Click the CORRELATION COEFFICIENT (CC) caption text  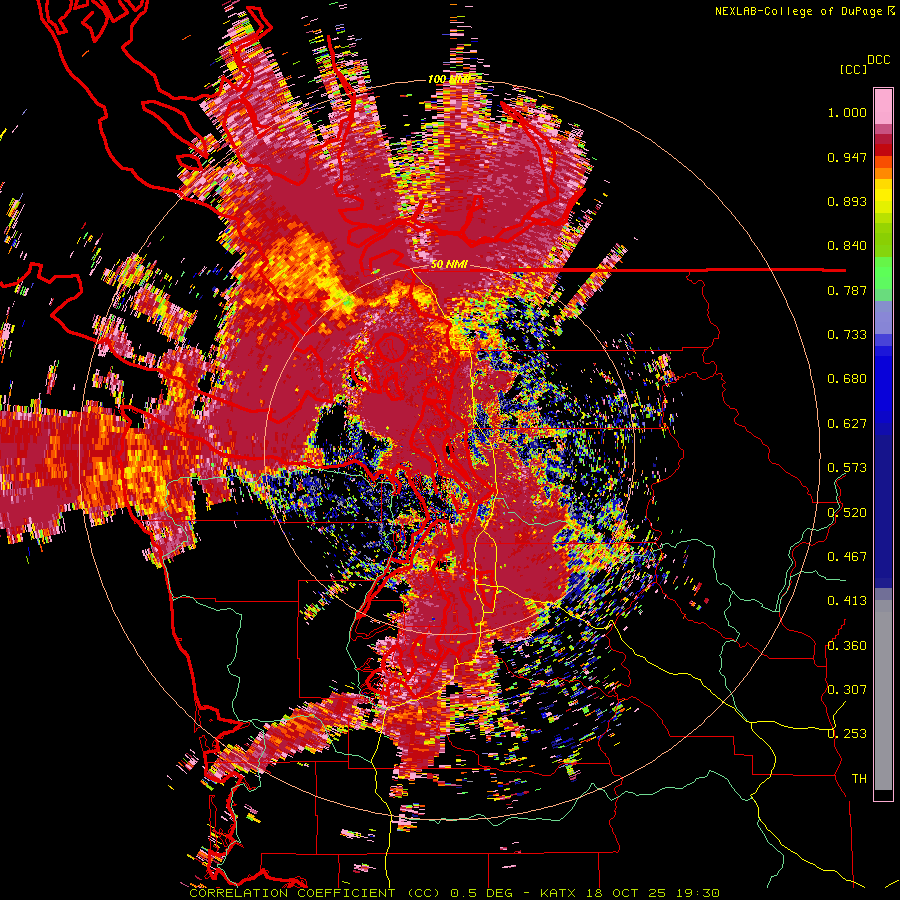[x=314, y=893]
